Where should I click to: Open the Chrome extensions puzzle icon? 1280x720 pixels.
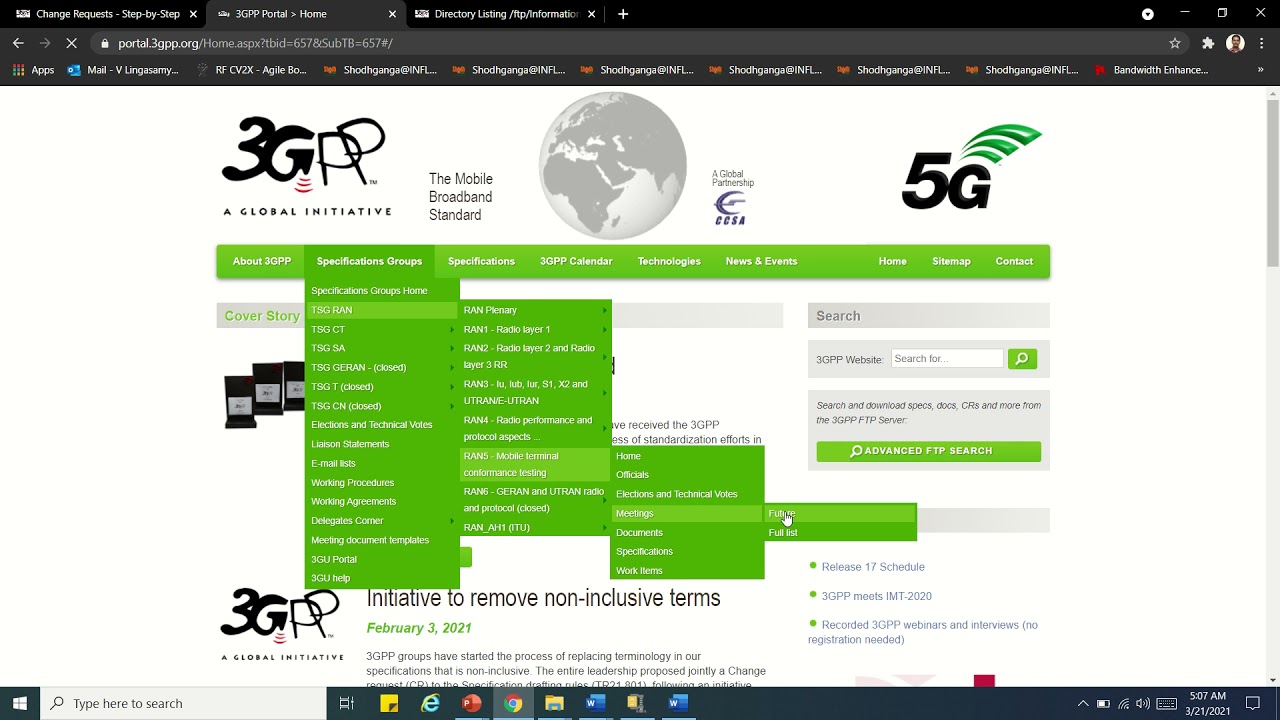click(x=1208, y=43)
